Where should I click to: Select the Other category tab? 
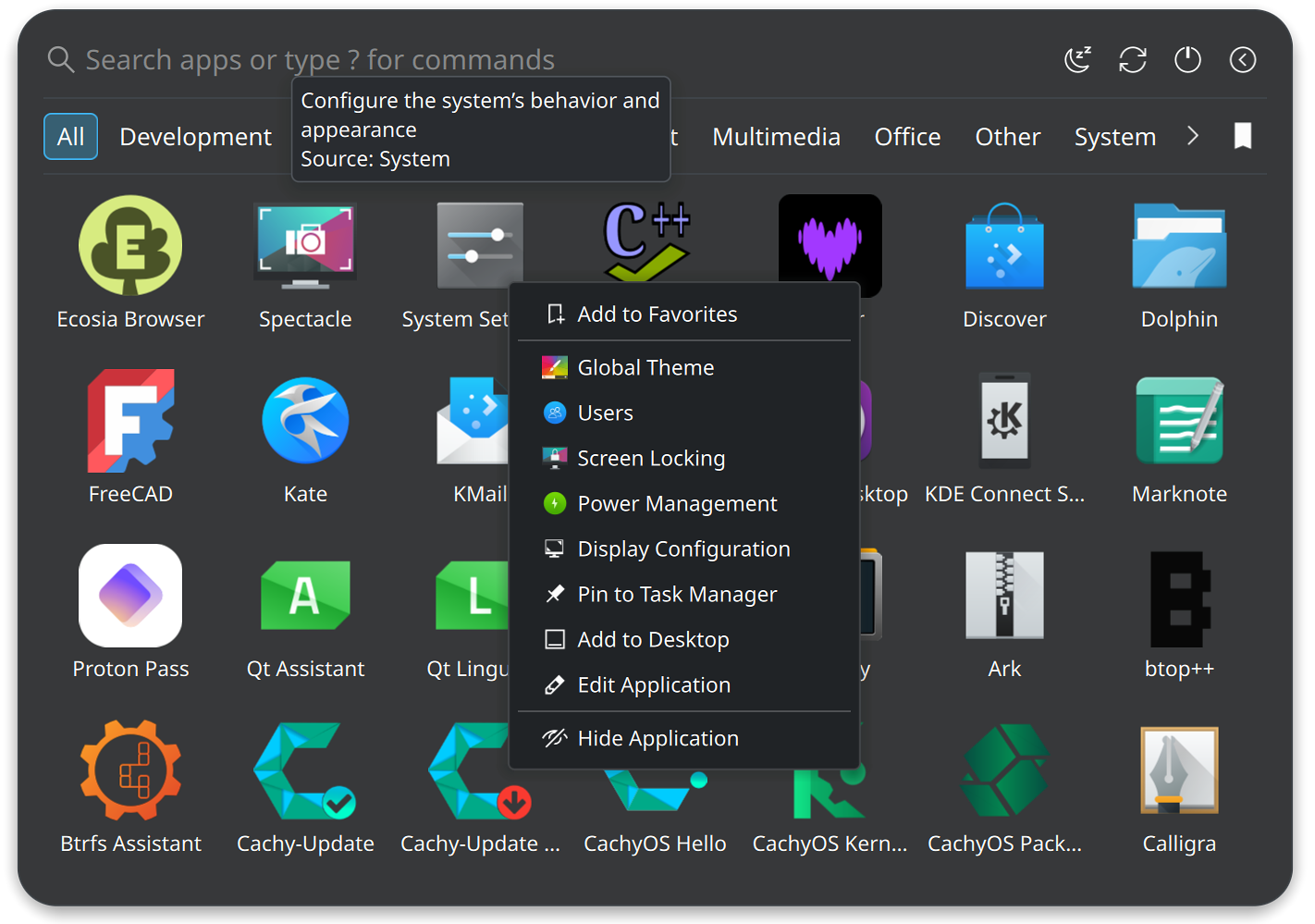1007,137
